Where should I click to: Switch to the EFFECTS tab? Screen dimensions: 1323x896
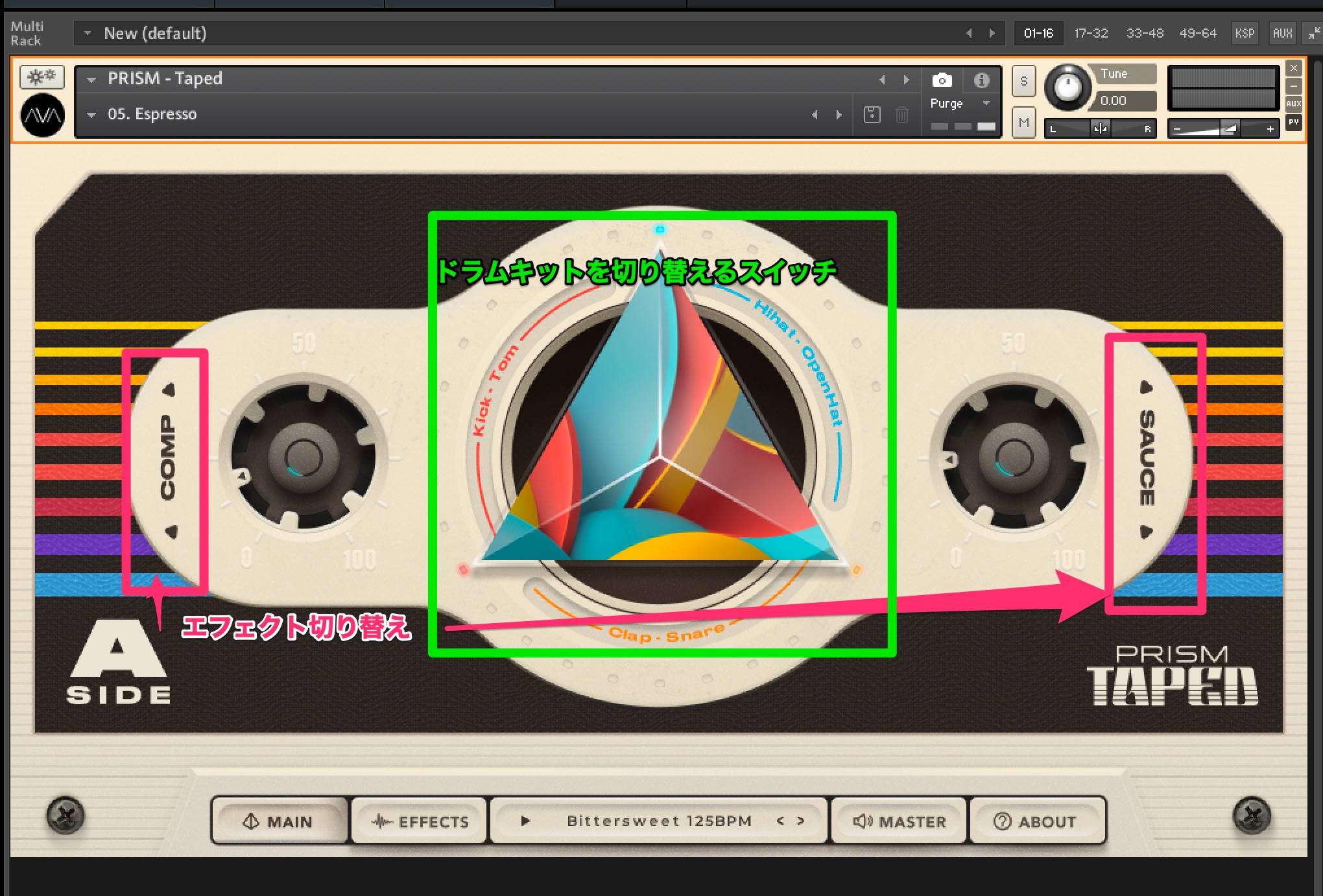[x=420, y=821]
